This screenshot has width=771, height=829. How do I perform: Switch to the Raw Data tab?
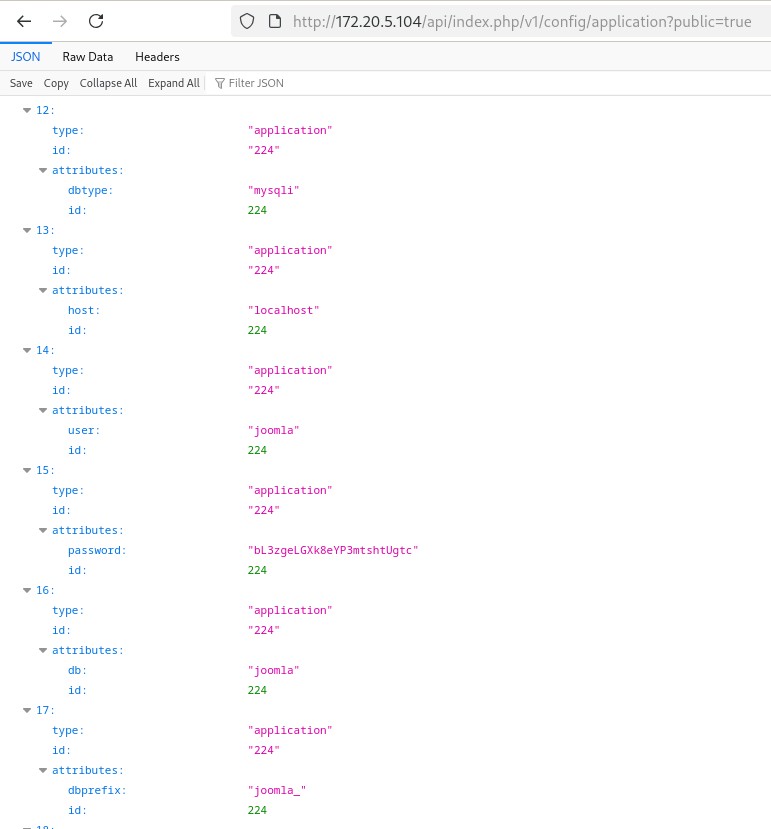click(88, 57)
